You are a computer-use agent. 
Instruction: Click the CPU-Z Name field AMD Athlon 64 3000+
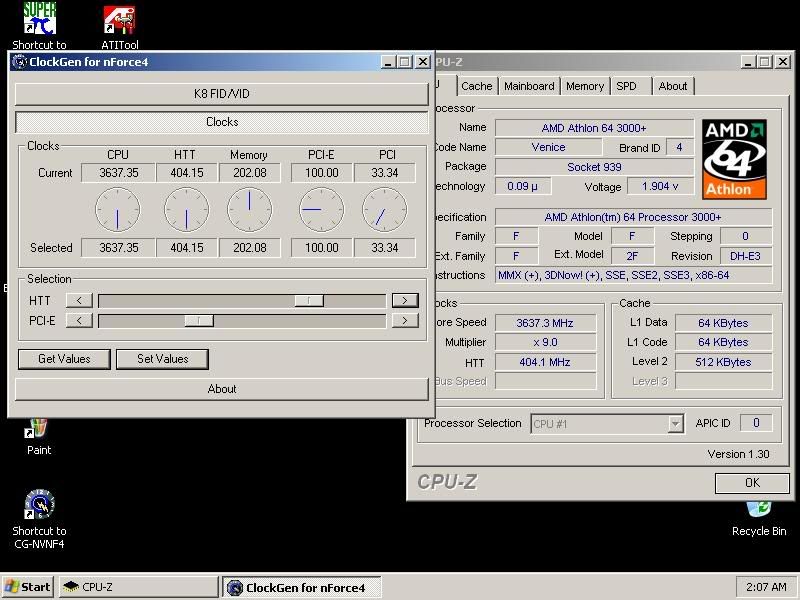tap(594, 128)
